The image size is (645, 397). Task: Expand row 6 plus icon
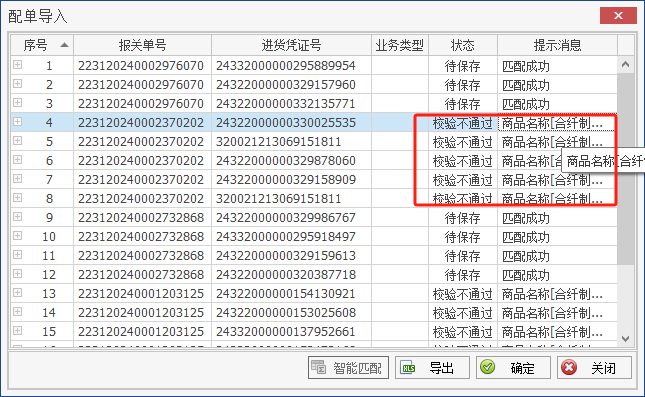coord(17,160)
